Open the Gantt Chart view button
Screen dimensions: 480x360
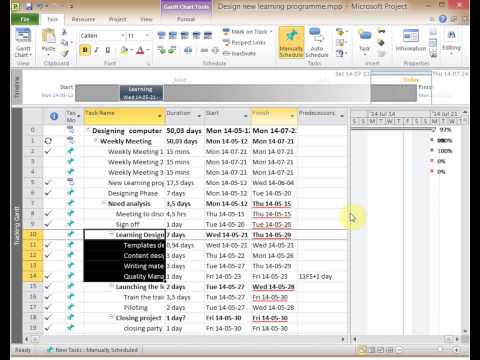pyautogui.click(x=23, y=43)
